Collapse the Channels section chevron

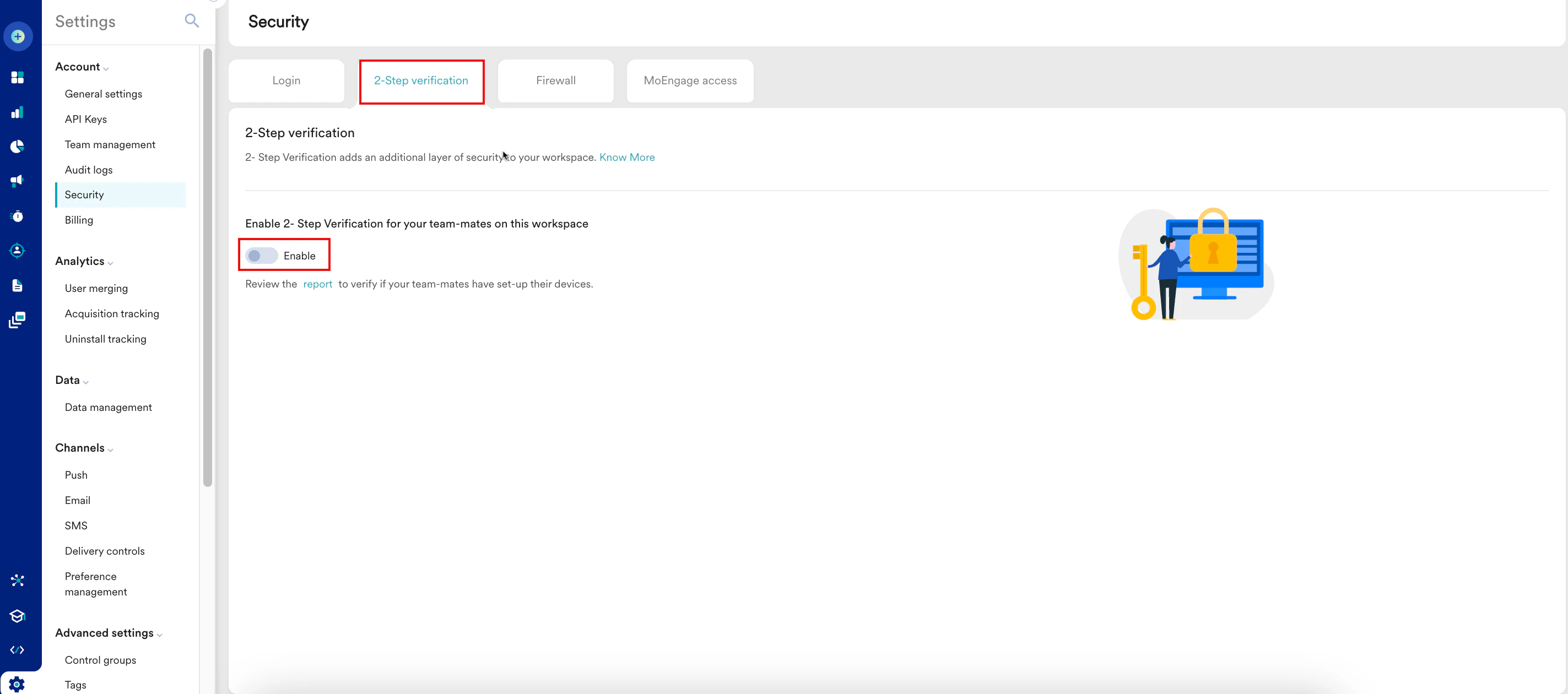click(110, 449)
